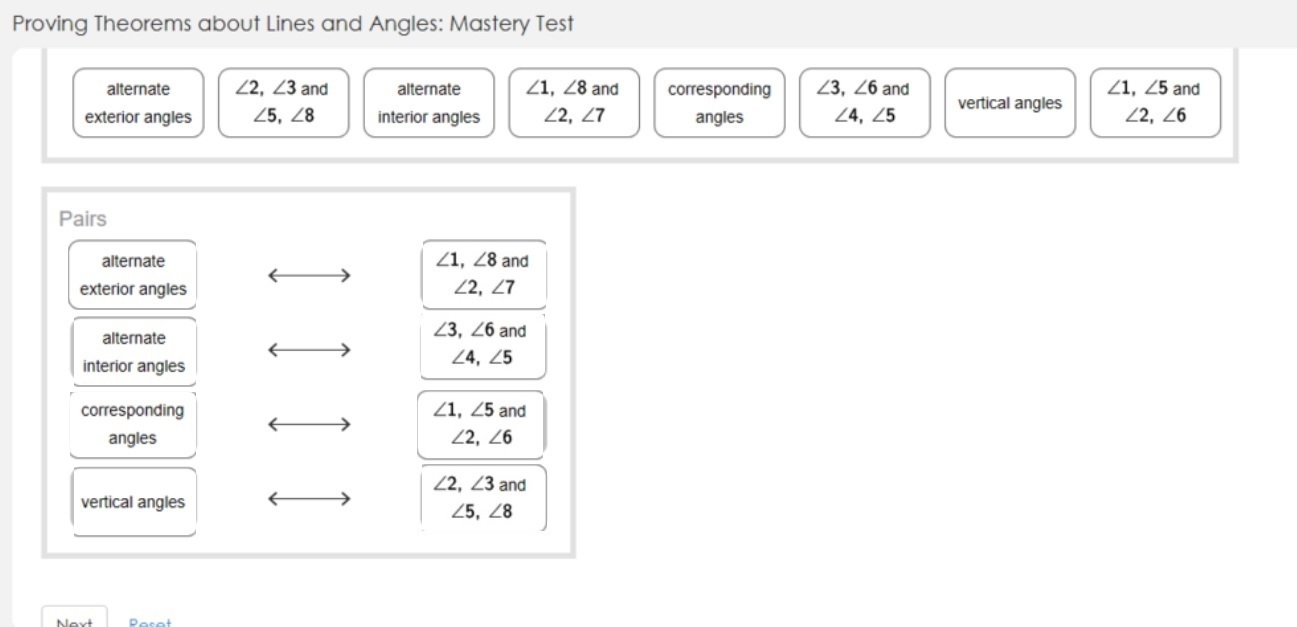Select the top '∠1, ∠8 and ∠2, ∠7' tile
1297x627 pixels.
(574, 103)
